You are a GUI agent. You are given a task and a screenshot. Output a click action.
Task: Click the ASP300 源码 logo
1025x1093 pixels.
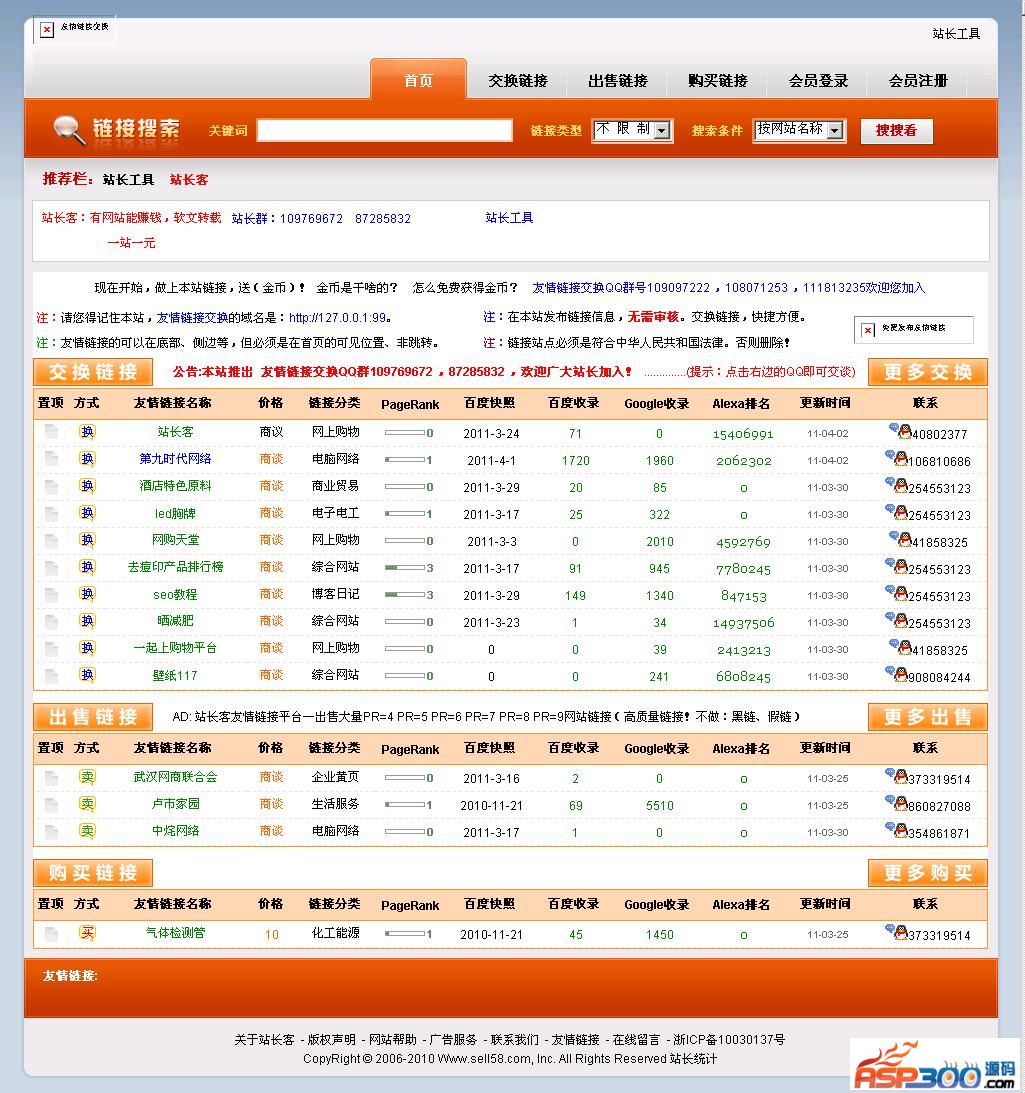935,1065
